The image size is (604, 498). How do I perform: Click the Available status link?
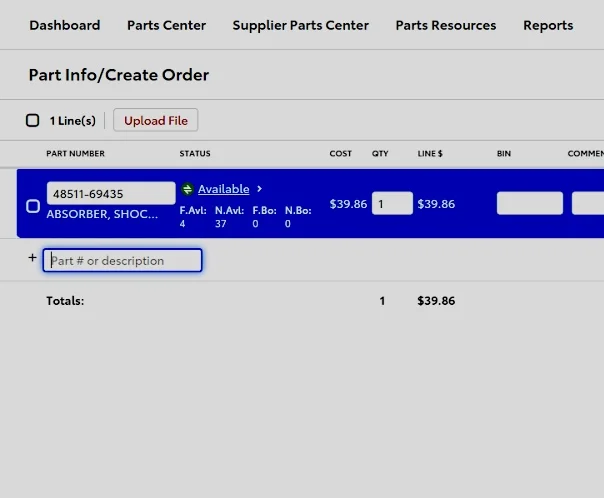(x=223, y=189)
